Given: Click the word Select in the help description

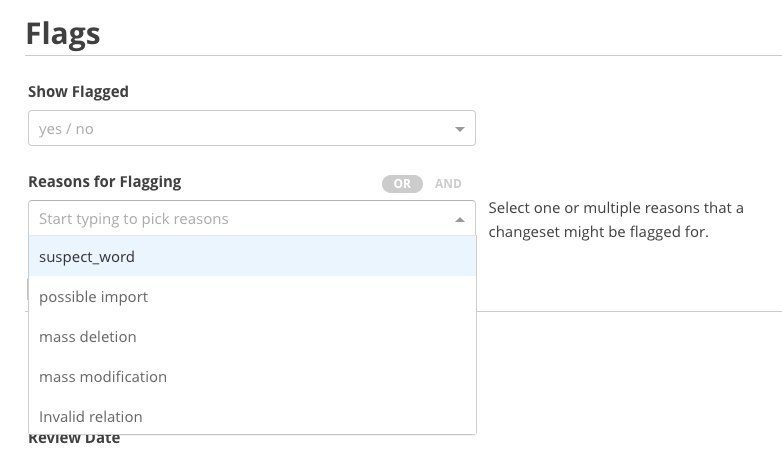Looking at the screenshot, I should (510, 208).
